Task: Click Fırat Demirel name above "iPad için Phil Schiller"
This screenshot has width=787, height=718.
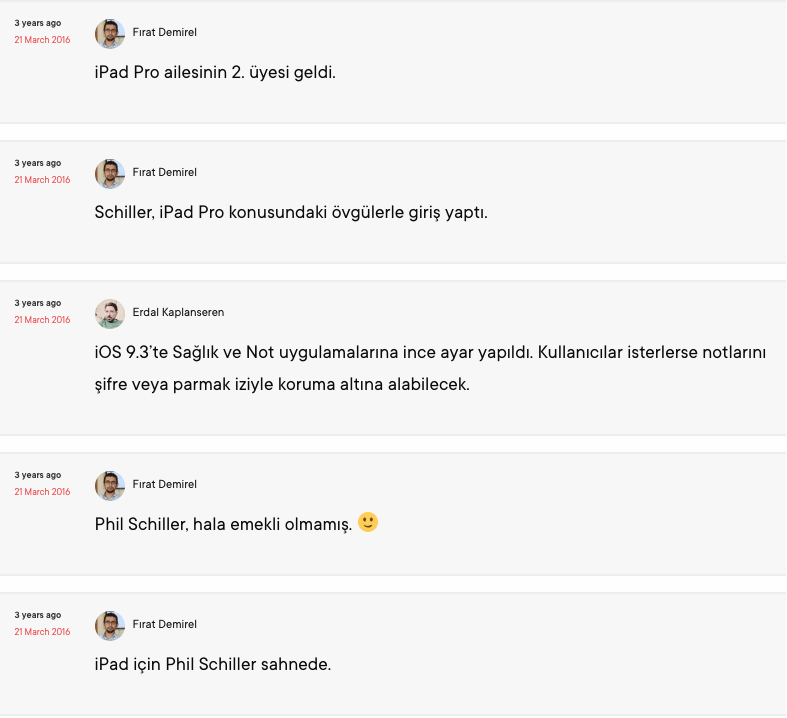Action: (164, 624)
